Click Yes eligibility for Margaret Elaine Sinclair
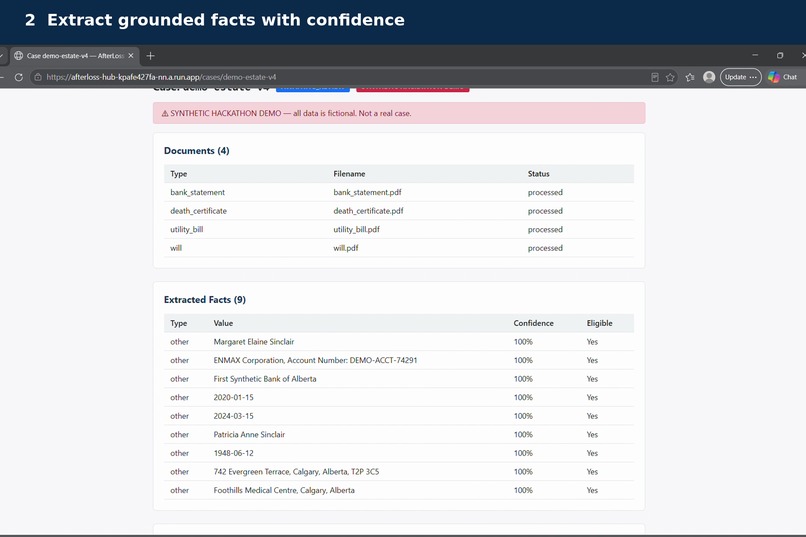The height and width of the screenshot is (537, 806). click(x=592, y=342)
